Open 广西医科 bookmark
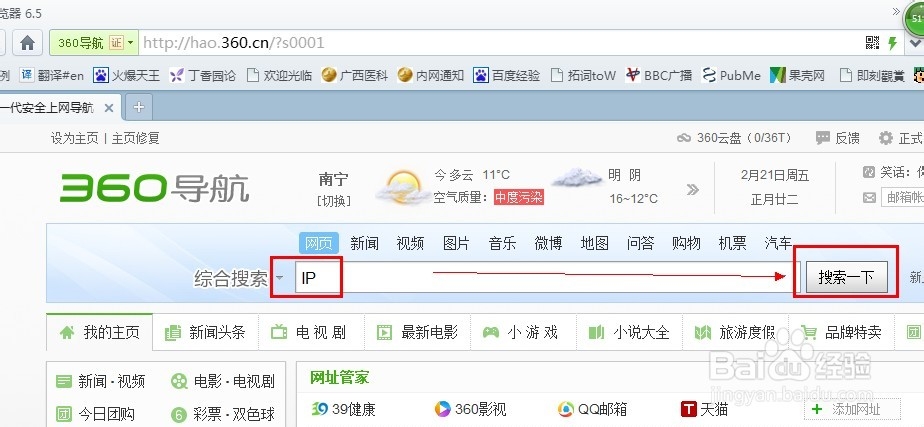The height and width of the screenshot is (427, 924). click(355, 75)
